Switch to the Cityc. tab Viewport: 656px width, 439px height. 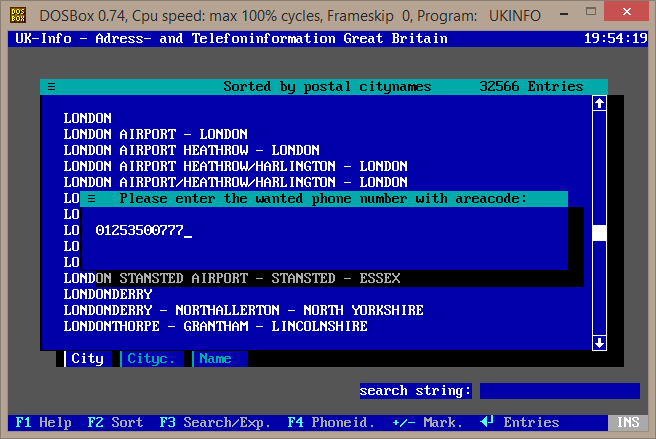point(151,359)
